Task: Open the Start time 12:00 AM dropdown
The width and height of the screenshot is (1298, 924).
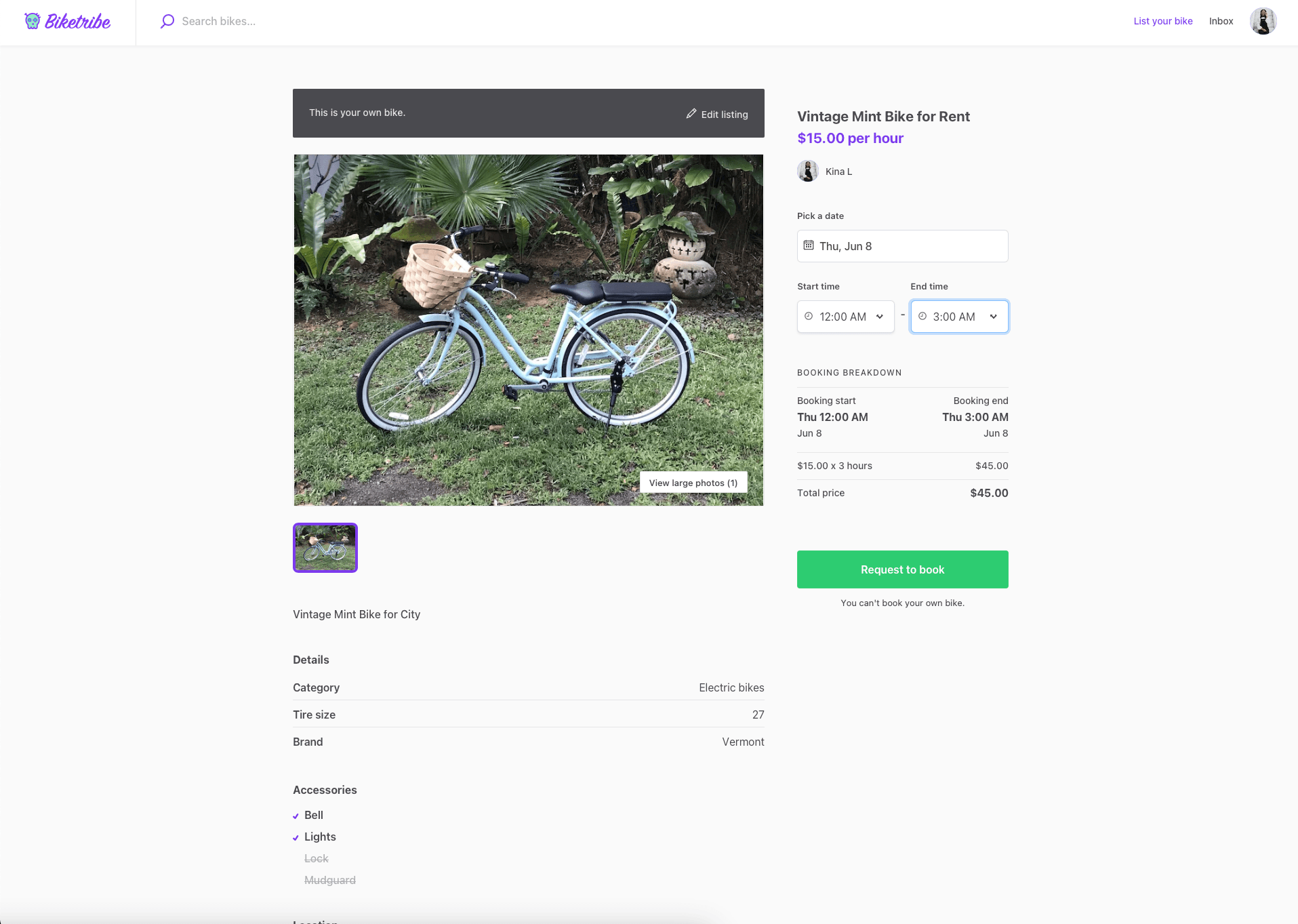Action: (x=846, y=317)
